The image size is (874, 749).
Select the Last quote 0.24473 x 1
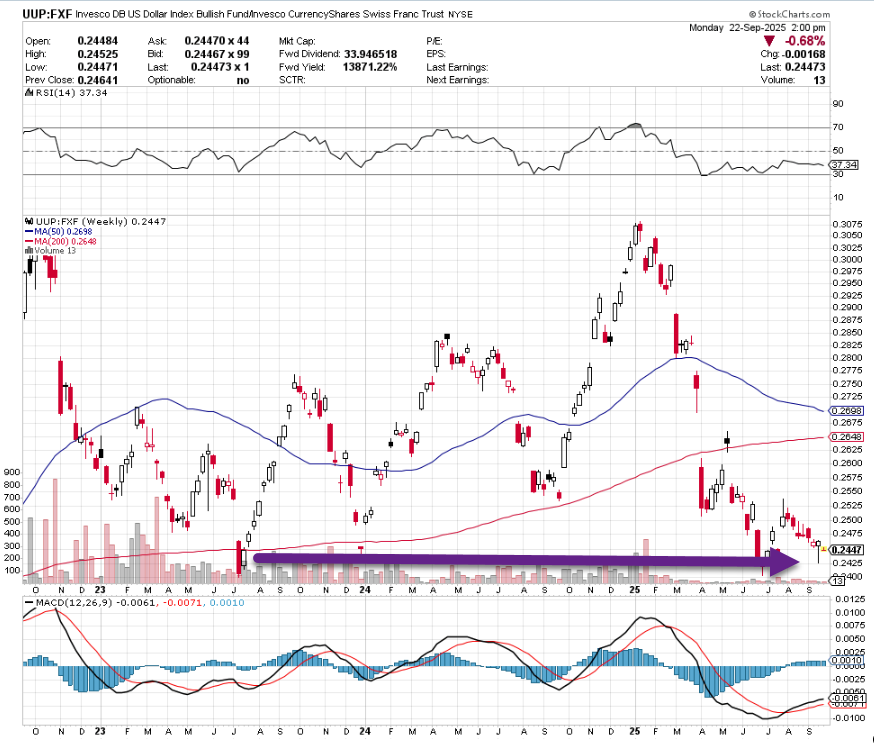(220, 67)
